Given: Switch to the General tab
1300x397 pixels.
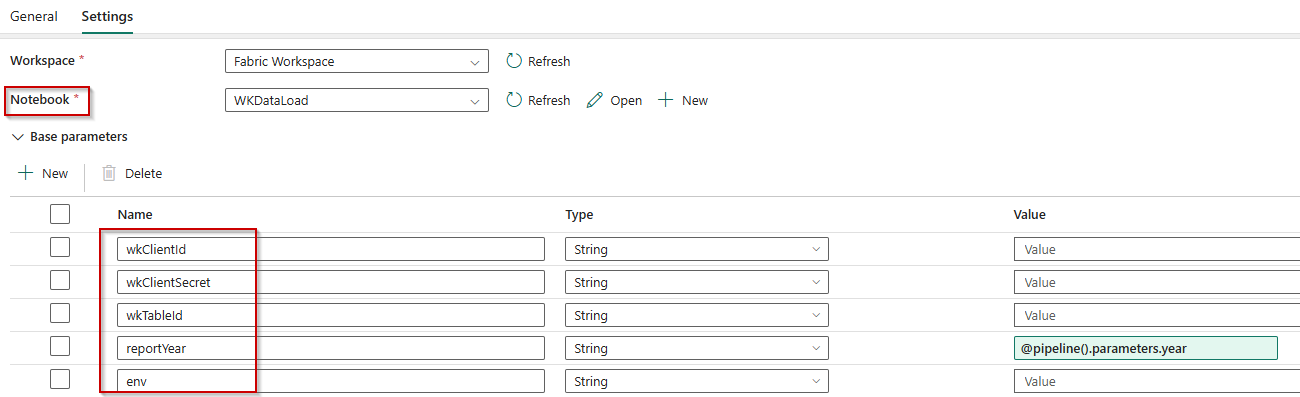Looking at the screenshot, I should [33, 16].
